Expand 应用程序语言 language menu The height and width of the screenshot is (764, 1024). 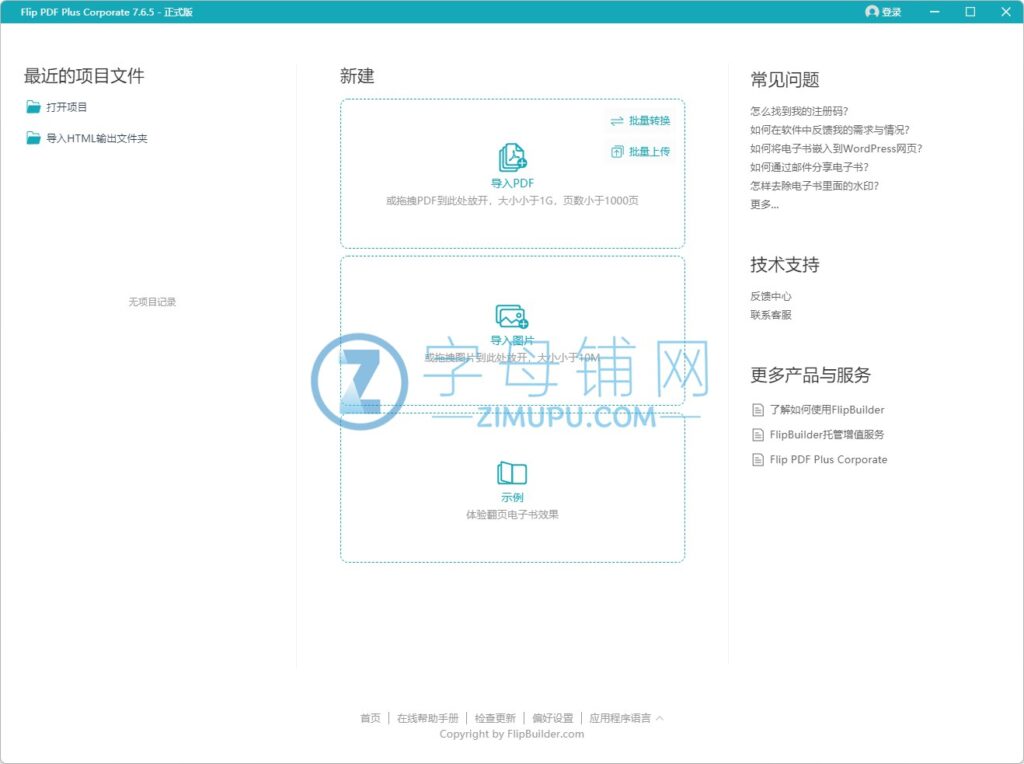point(620,718)
